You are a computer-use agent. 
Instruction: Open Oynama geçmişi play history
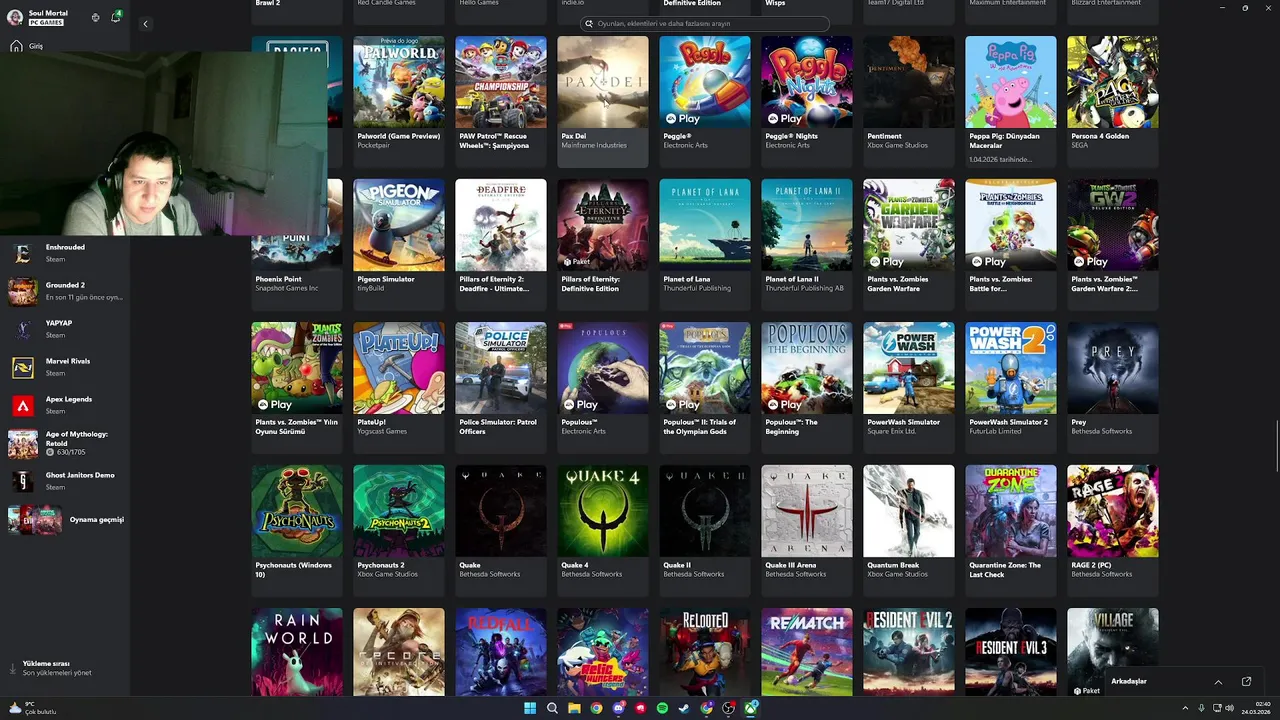tap(66, 520)
